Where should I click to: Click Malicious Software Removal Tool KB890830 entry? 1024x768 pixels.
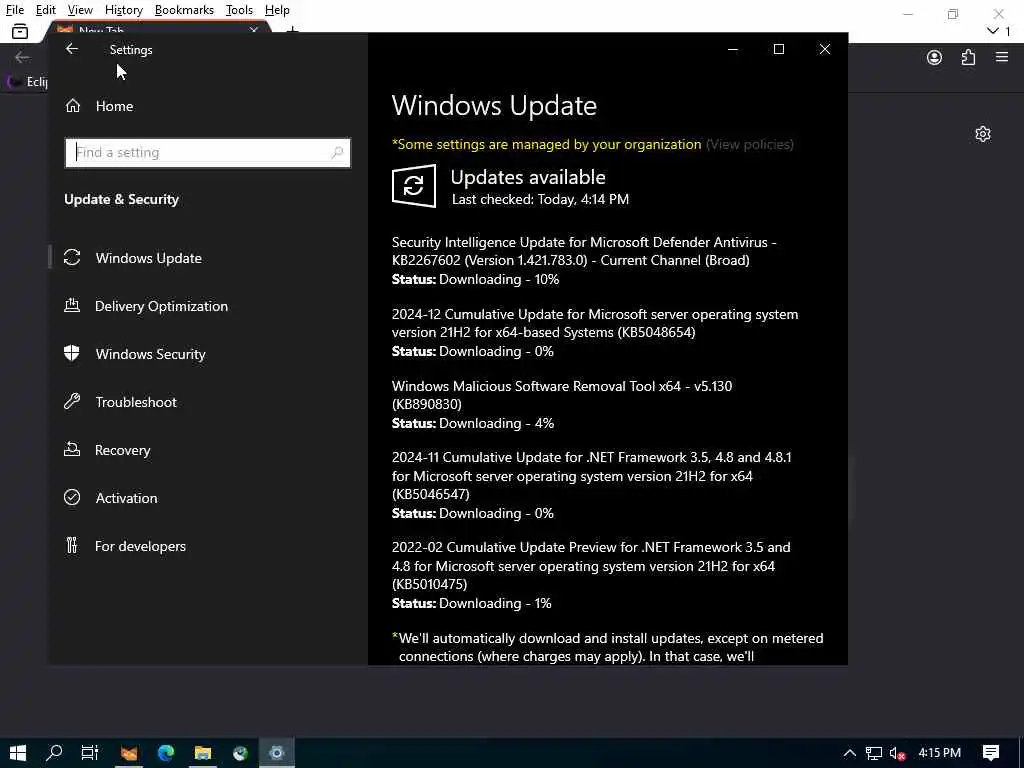[x=562, y=395]
